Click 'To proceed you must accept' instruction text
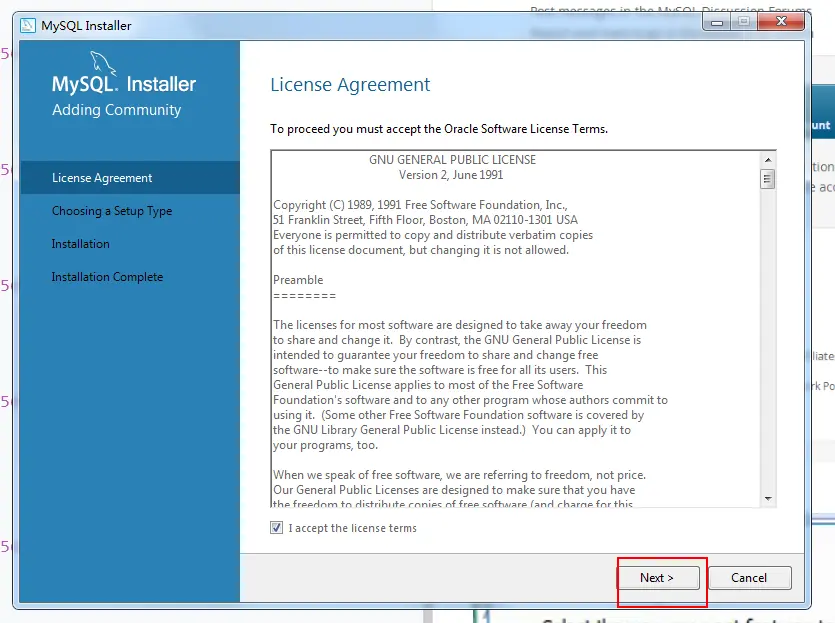The image size is (835, 623). 439,129
